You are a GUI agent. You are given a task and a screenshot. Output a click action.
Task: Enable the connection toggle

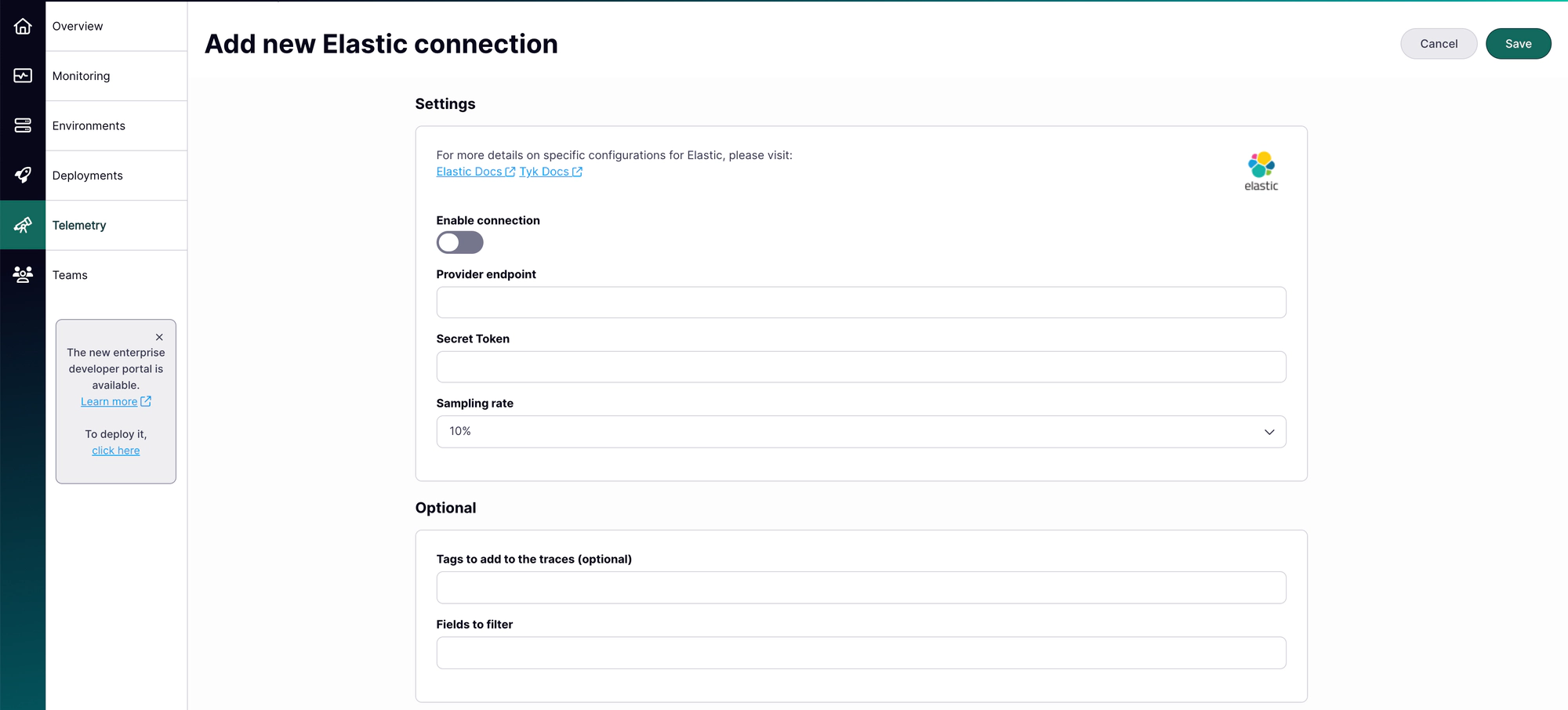(x=459, y=243)
